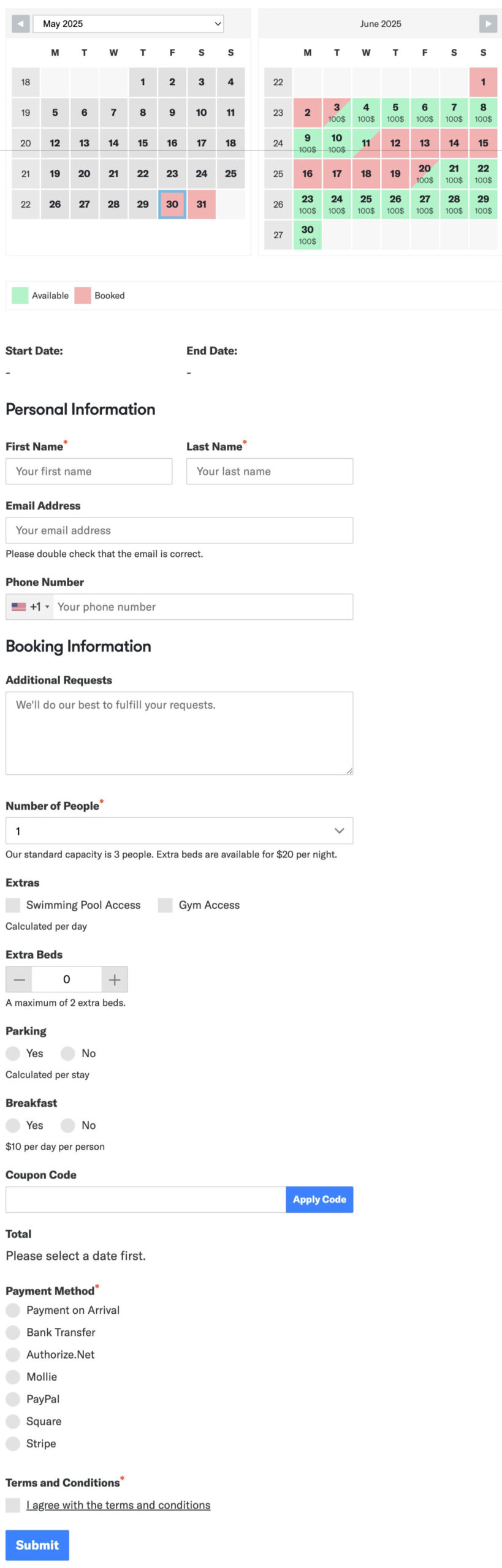
Task: Click the Apply Code button
Action: point(319,1199)
